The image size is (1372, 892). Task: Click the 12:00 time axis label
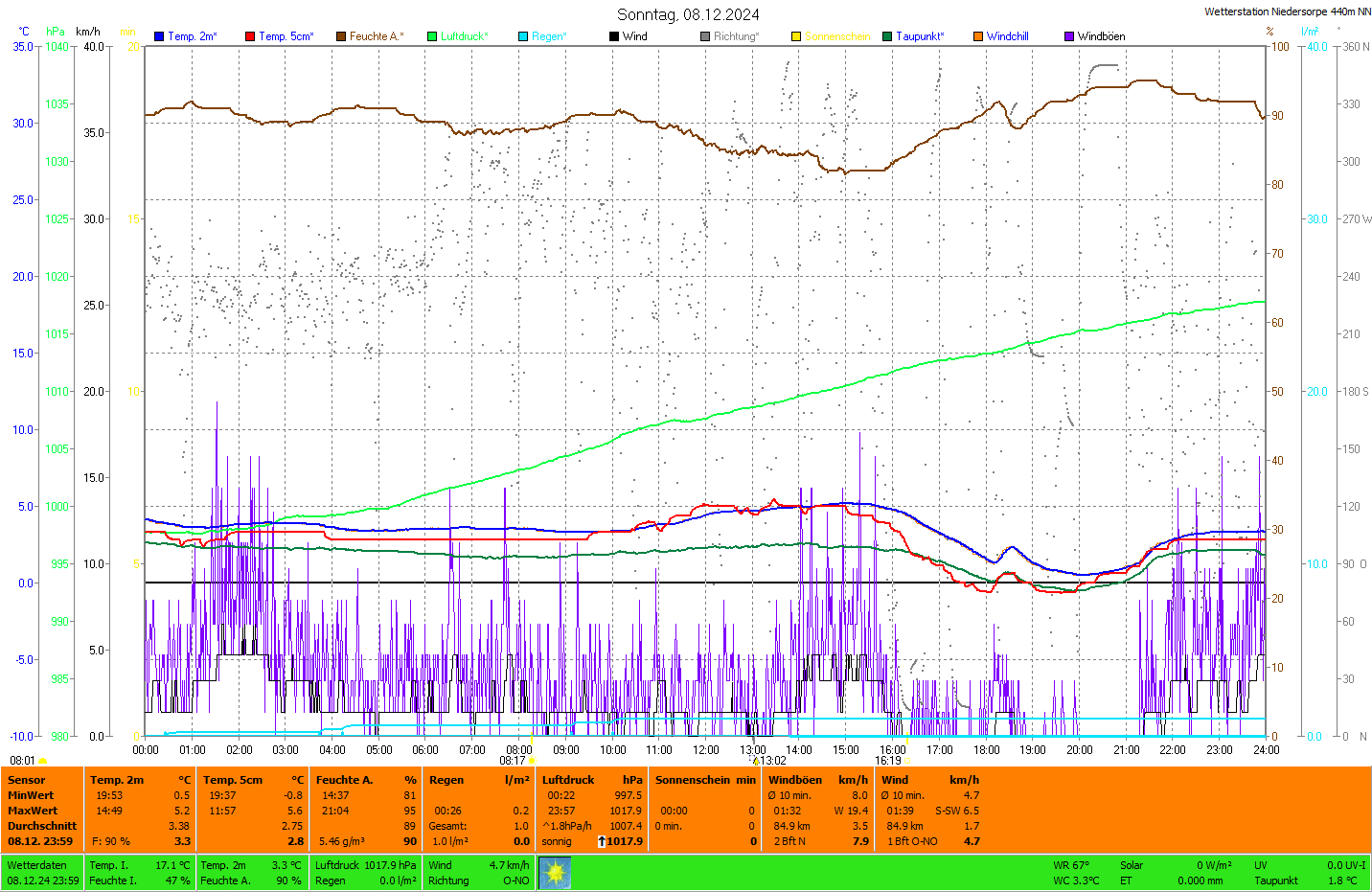[x=706, y=750]
